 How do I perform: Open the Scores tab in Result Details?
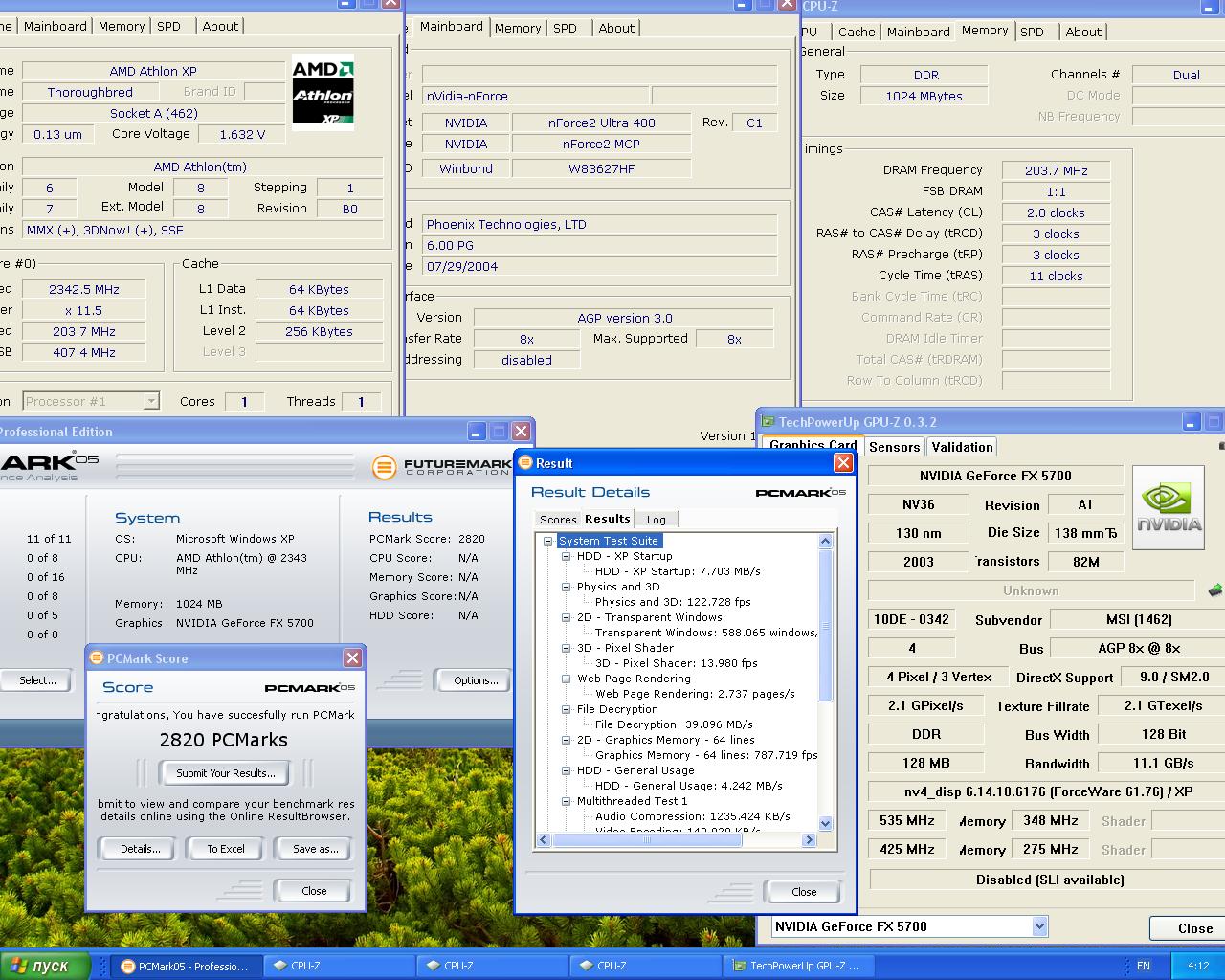[x=558, y=519]
